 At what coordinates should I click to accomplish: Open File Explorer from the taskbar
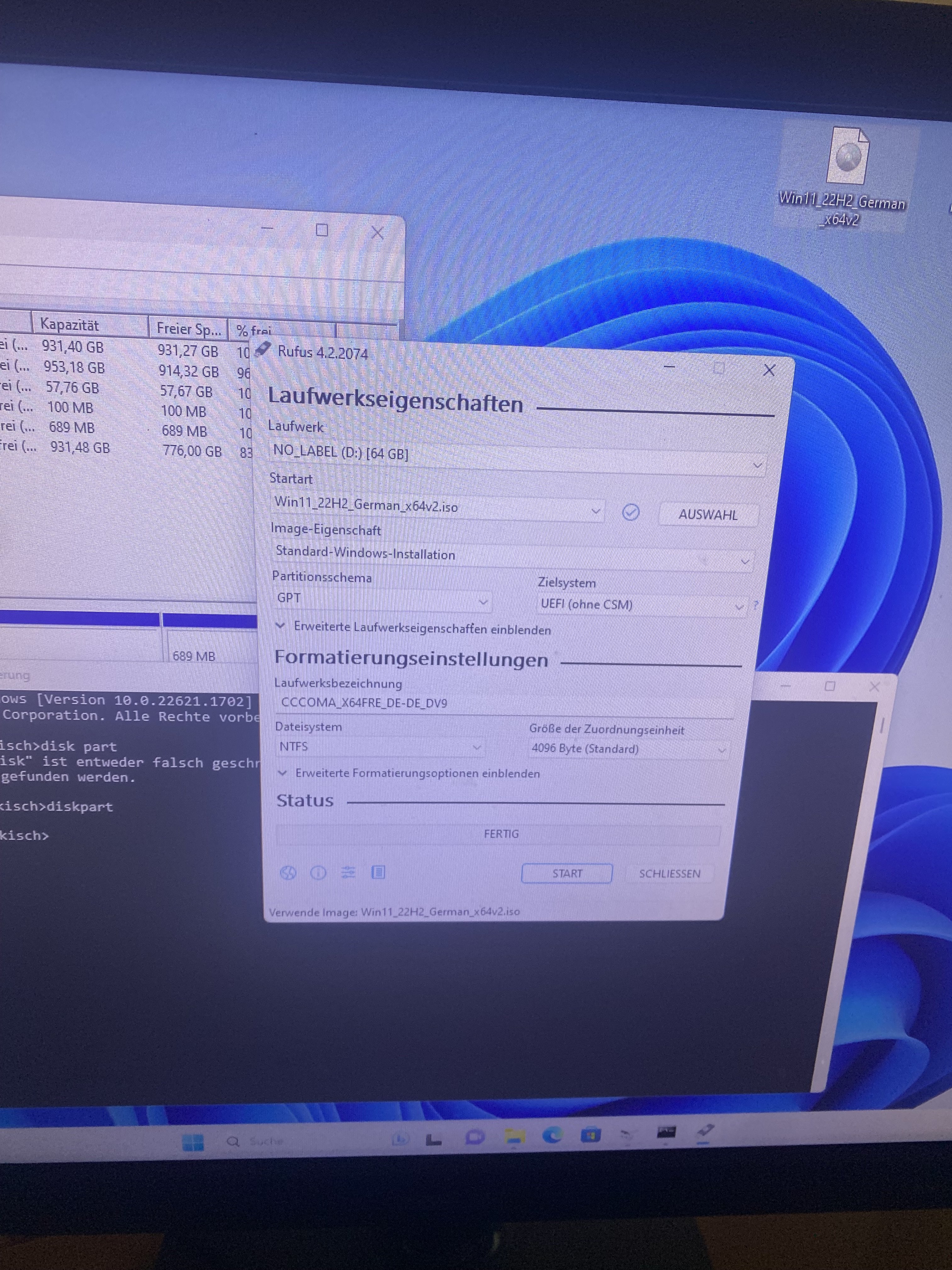point(515,1136)
